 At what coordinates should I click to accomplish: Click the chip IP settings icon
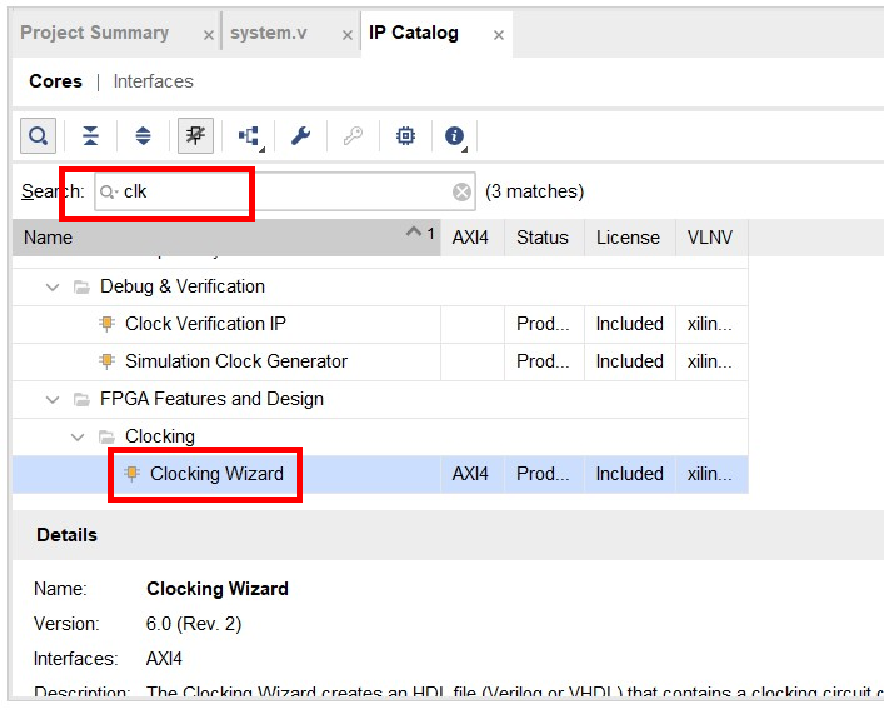tap(405, 136)
